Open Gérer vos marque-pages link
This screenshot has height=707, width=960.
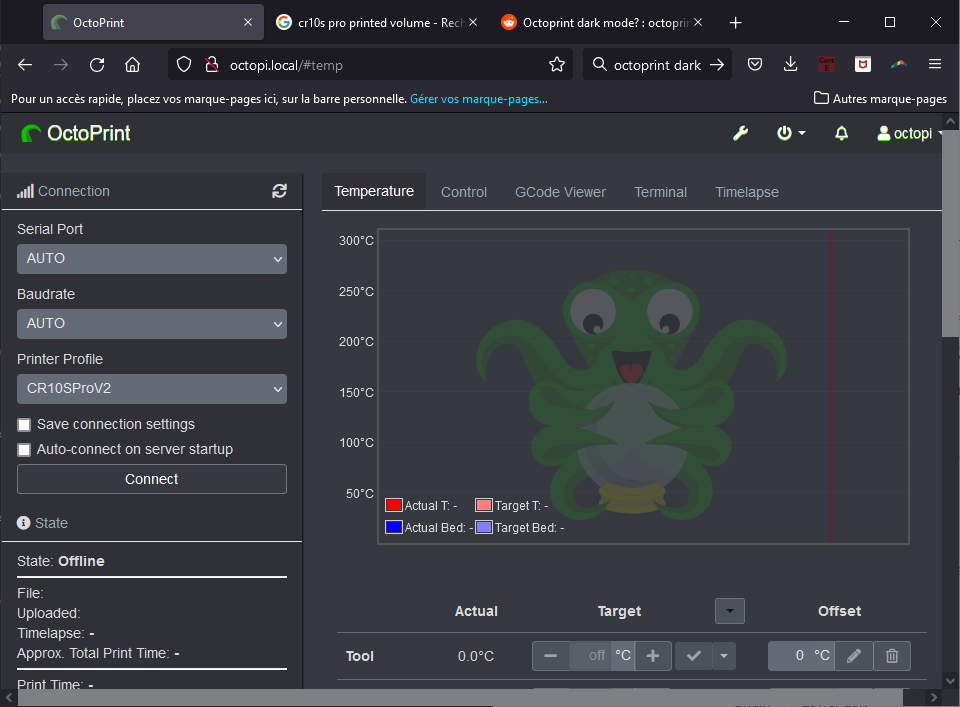click(479, 99)
